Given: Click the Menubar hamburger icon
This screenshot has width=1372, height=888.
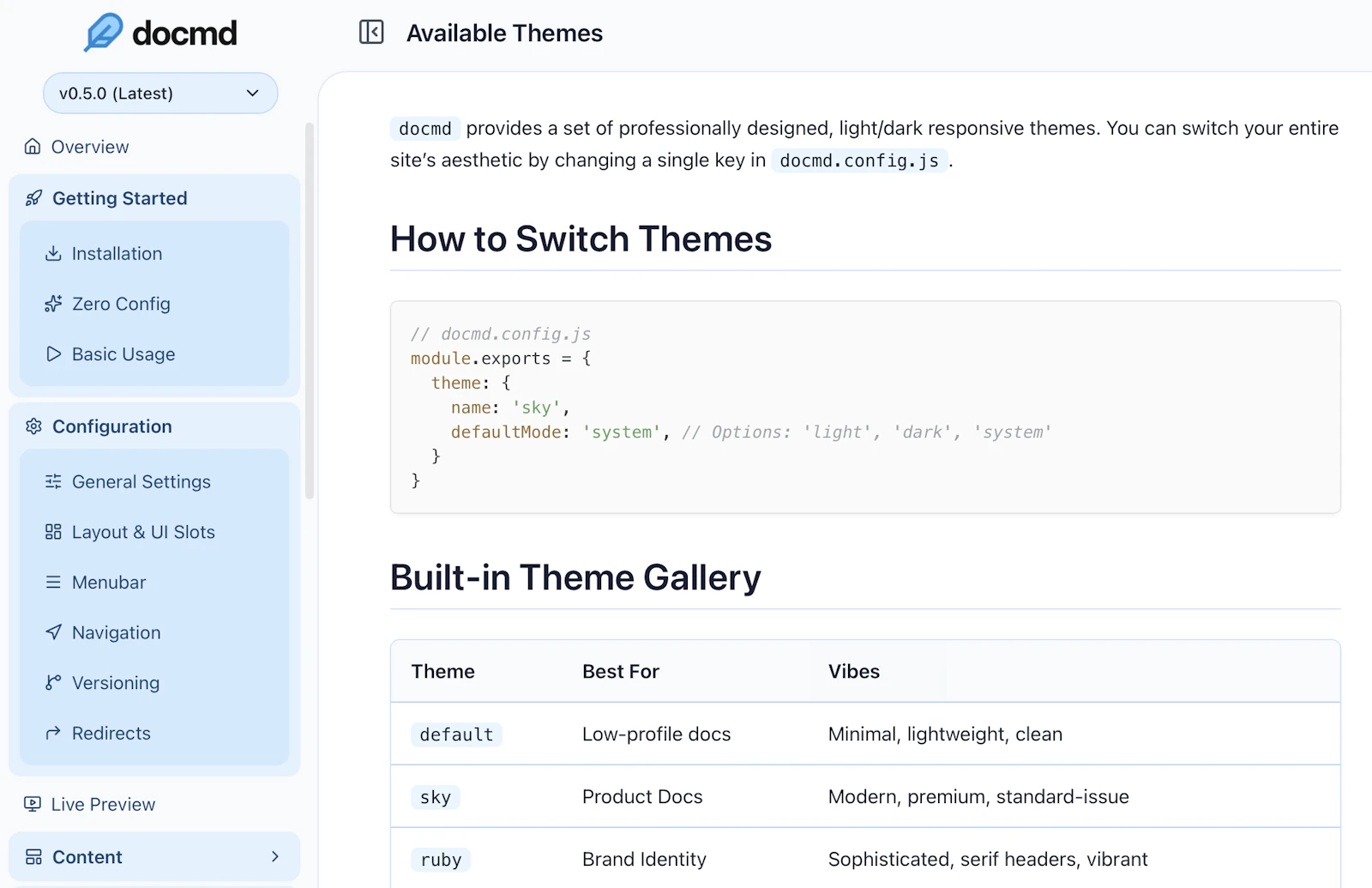Looking at the screenshot, I should (53, 583).
